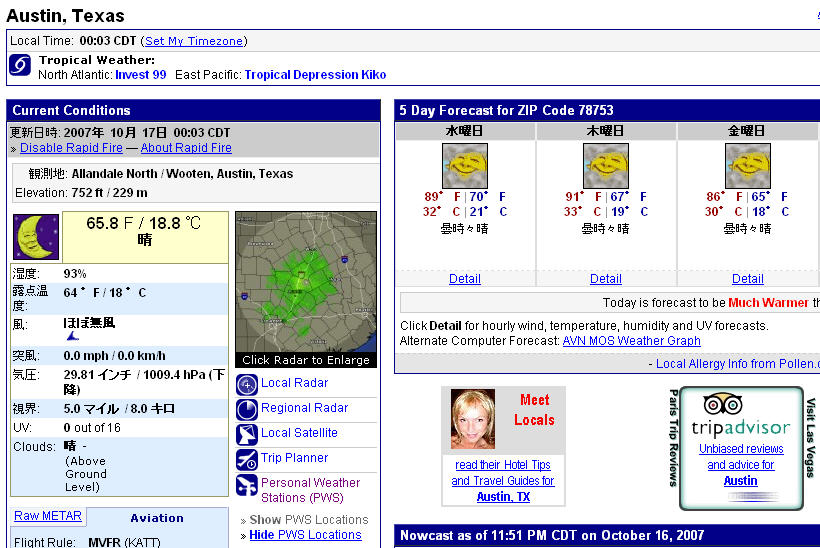Screen dimensions: 820x548
Task: Click read their Hotel Tips link
Action: click(503, 465)
